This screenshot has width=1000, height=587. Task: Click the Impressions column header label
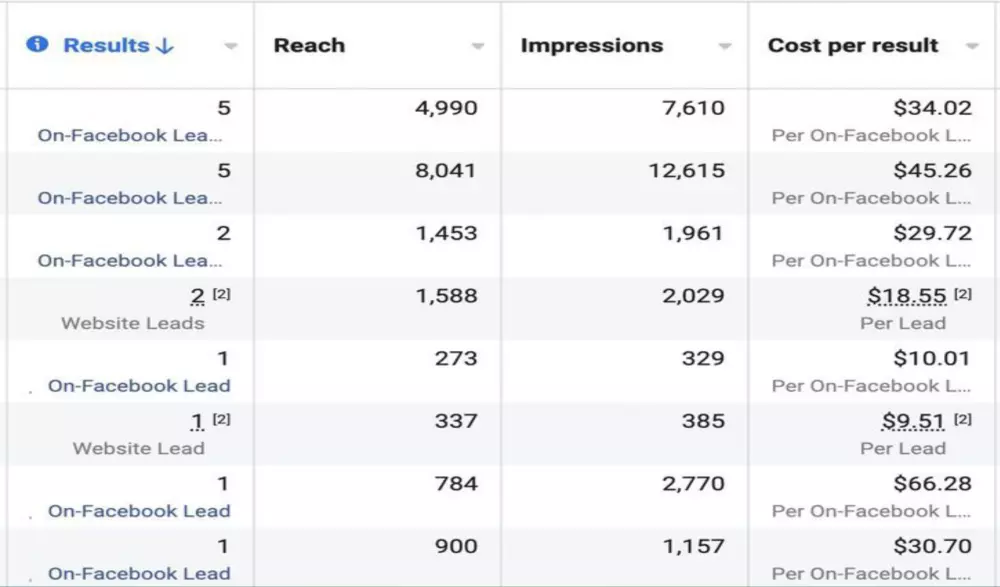[591, 46]
